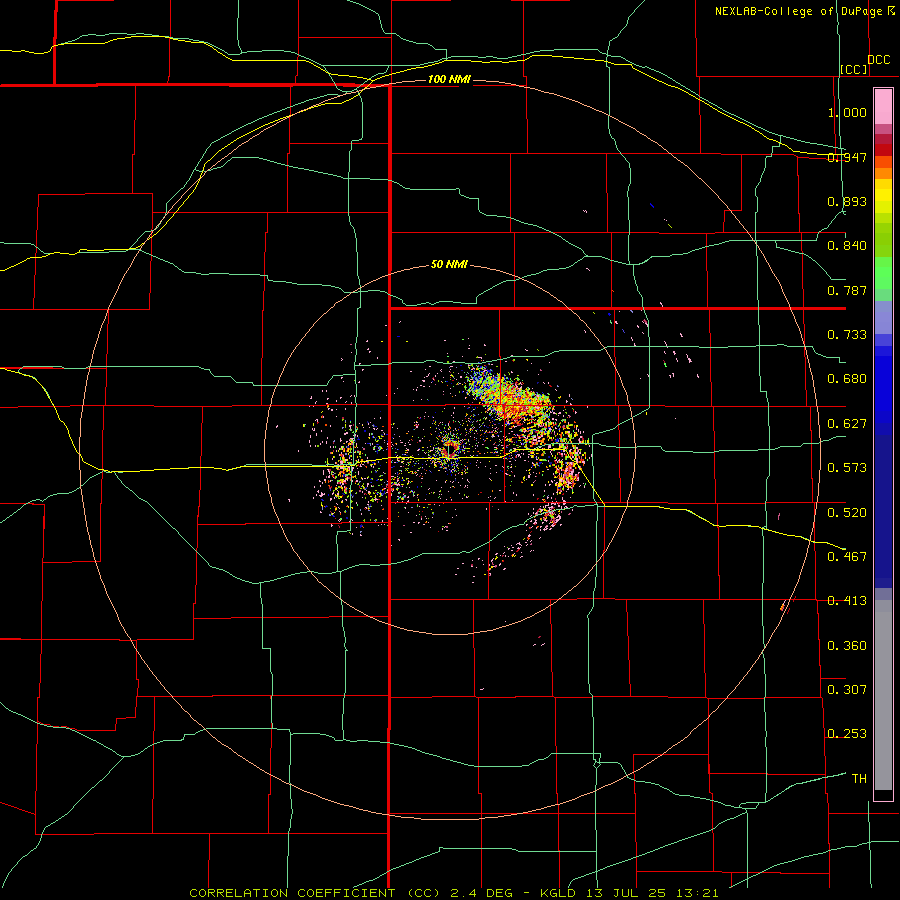
Task: Click the 0.680 scale value
Action: coord(847,379)
